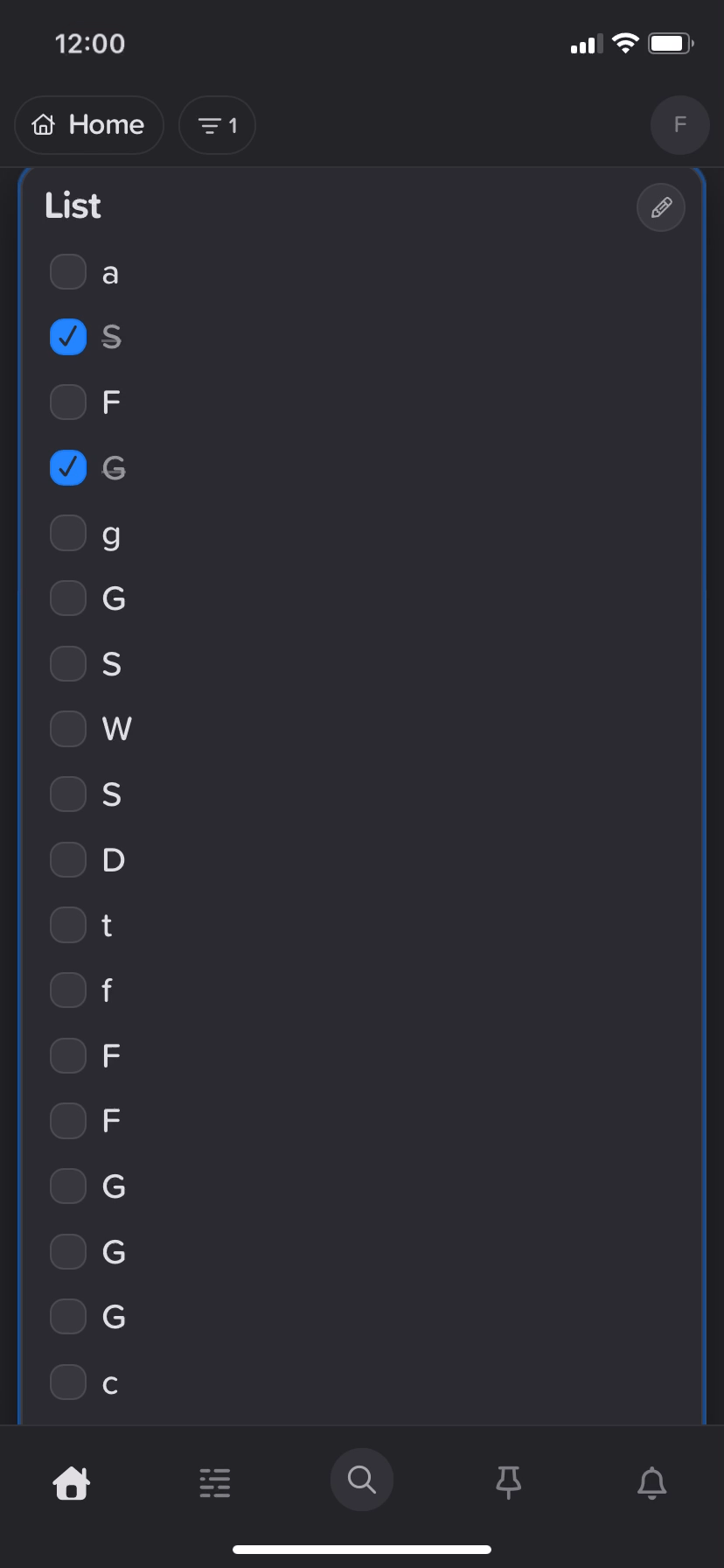Tap the battery icon in status bar
724x1568 pixels.
point(672,43)
